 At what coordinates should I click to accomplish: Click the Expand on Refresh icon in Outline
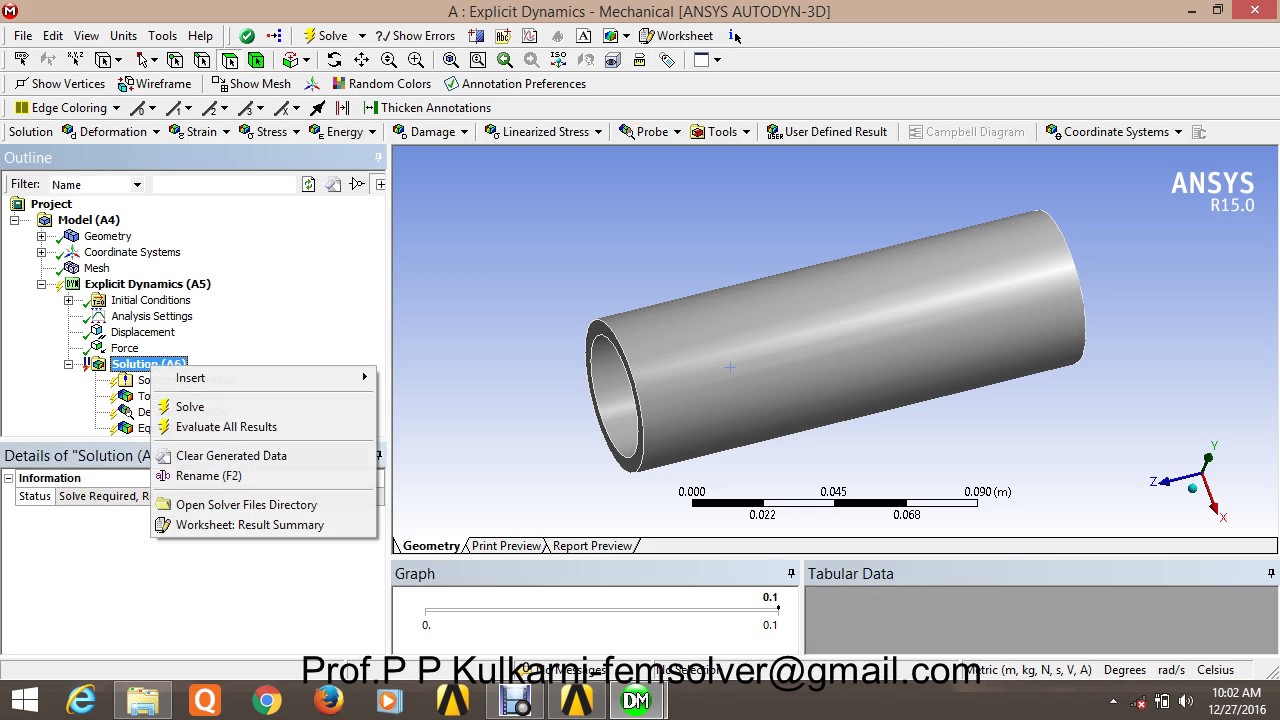point(380,184)
